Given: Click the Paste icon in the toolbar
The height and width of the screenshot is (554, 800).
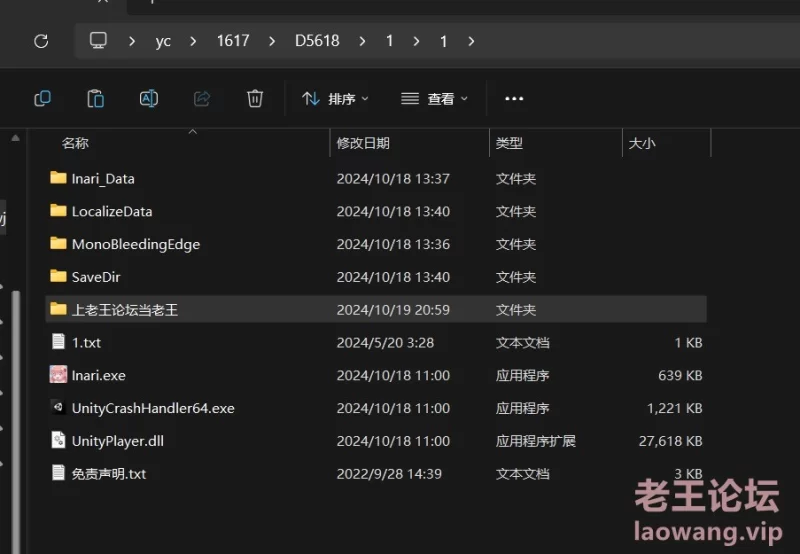Looking at the screenshot, I should 95,98.
